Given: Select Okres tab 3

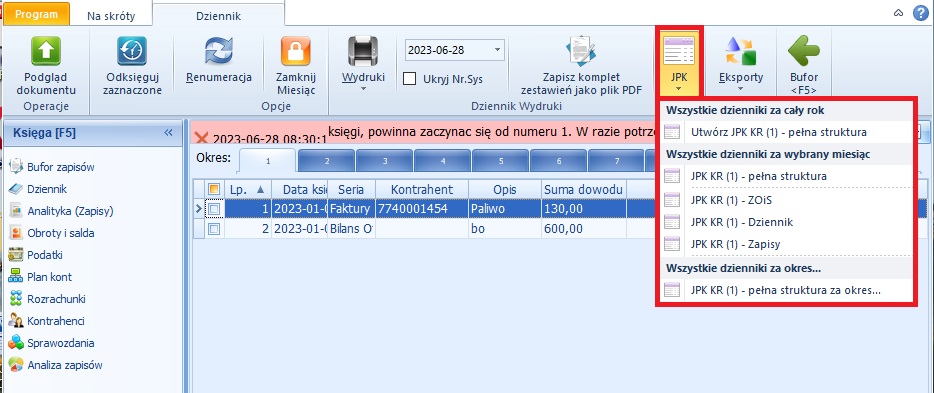Looking at the screenshot, I should (385, 161).
